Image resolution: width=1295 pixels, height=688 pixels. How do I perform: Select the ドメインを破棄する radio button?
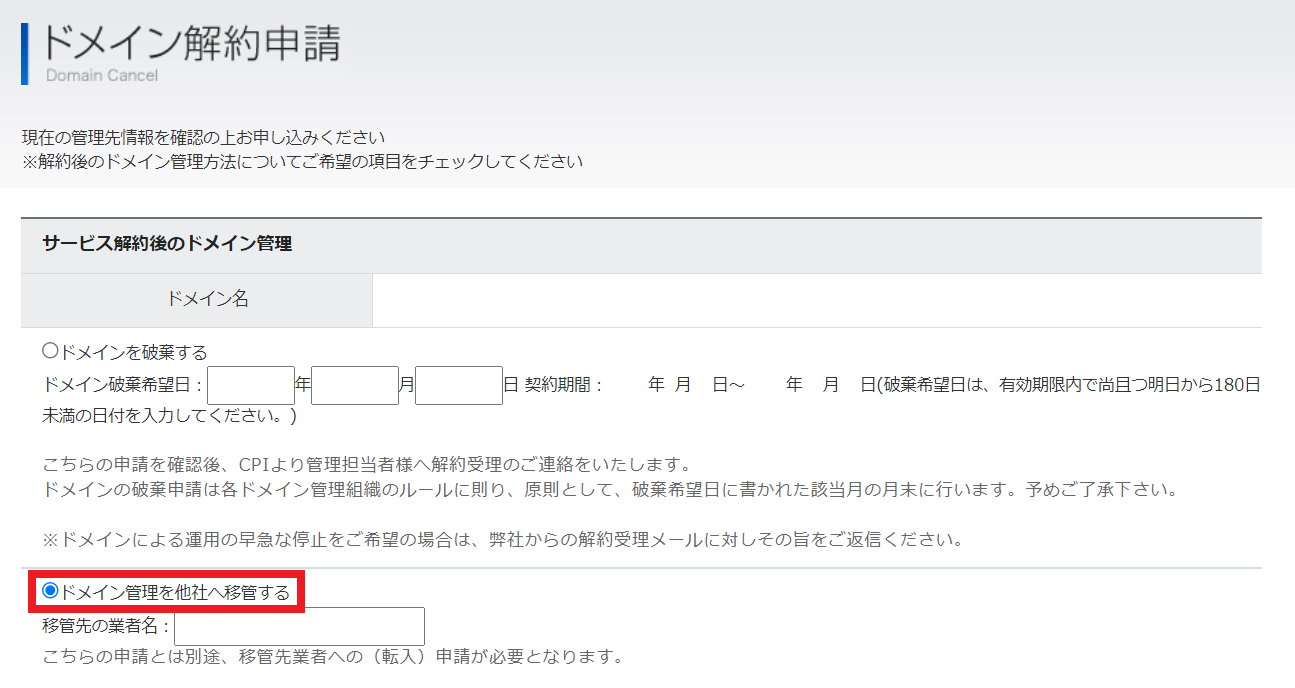50,352
